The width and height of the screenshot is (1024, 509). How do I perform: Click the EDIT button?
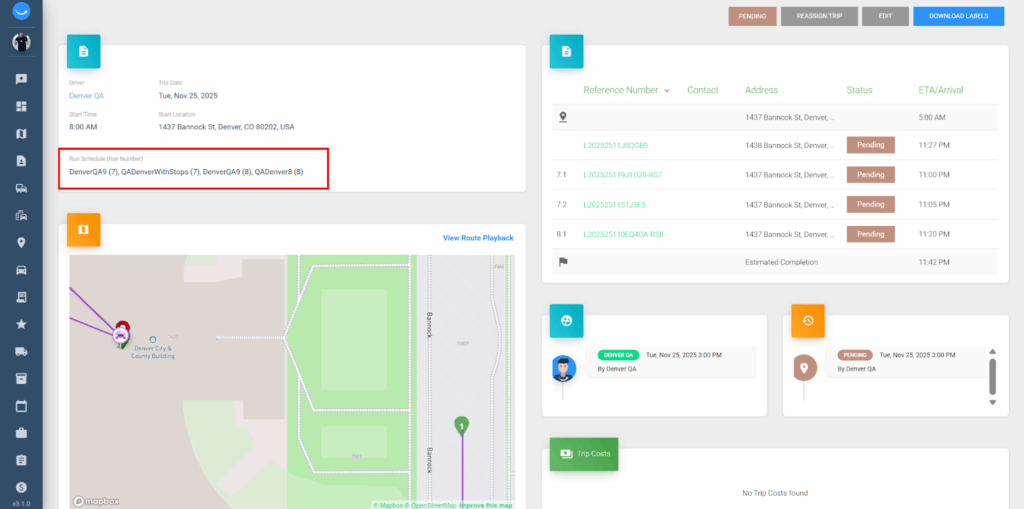pyautogui.click(x=885, y=16)
